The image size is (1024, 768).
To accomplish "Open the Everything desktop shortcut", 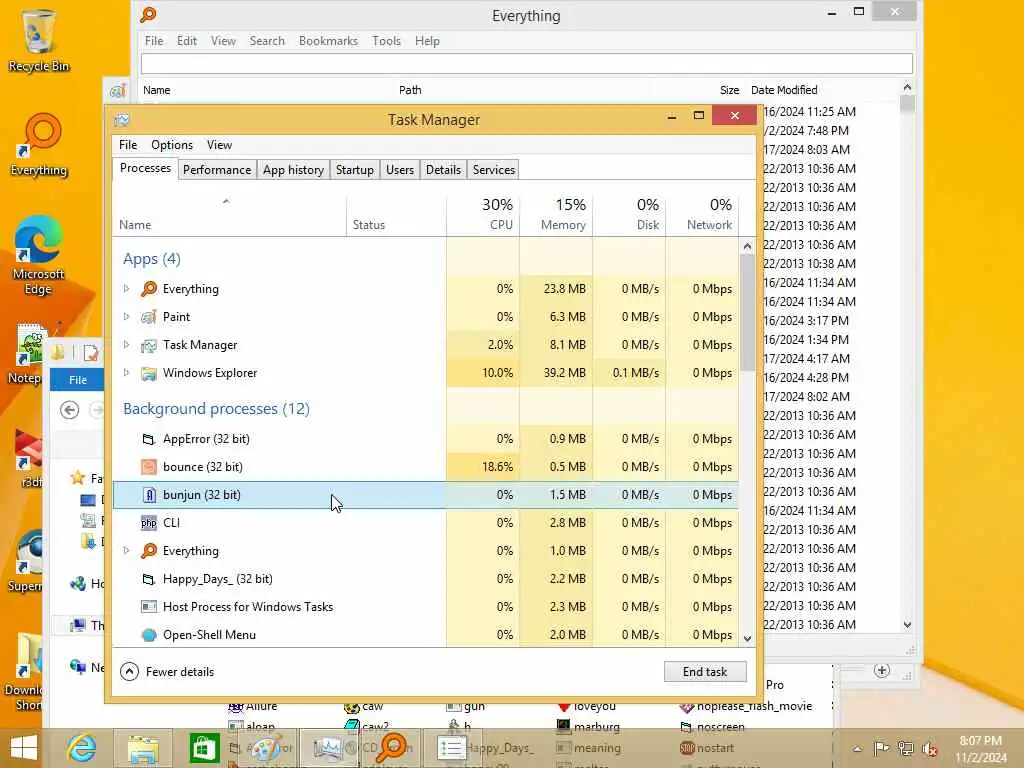I will (39, 145).
